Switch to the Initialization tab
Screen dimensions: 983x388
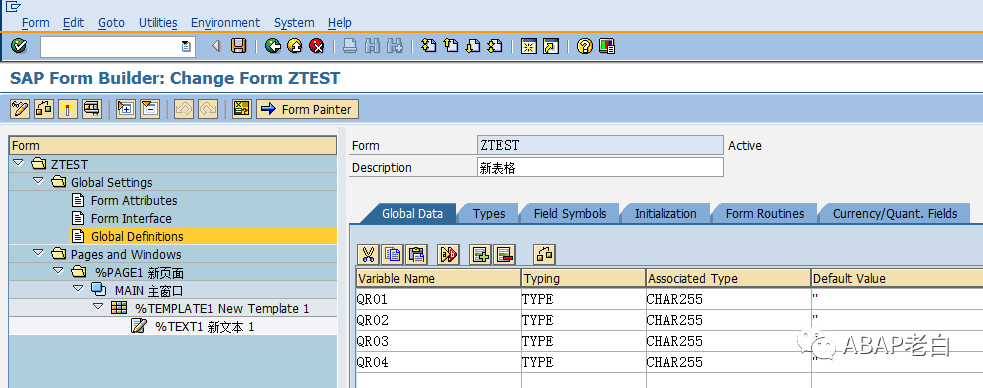tap(665, 214)
